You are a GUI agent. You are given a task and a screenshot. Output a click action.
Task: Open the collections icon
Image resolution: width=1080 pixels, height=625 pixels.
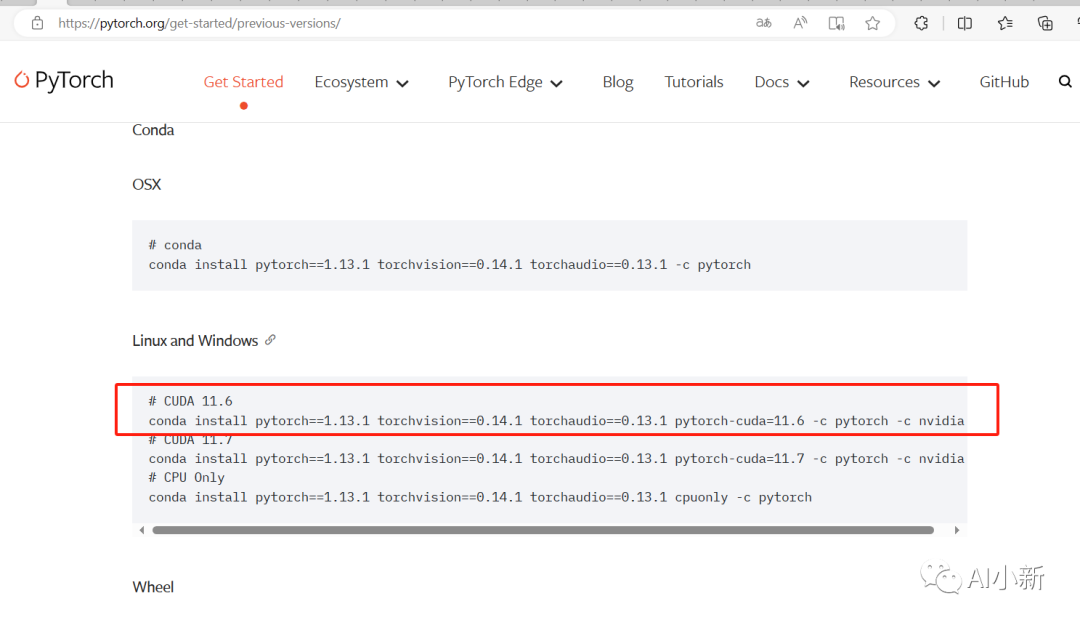(x=1045, y=23)
